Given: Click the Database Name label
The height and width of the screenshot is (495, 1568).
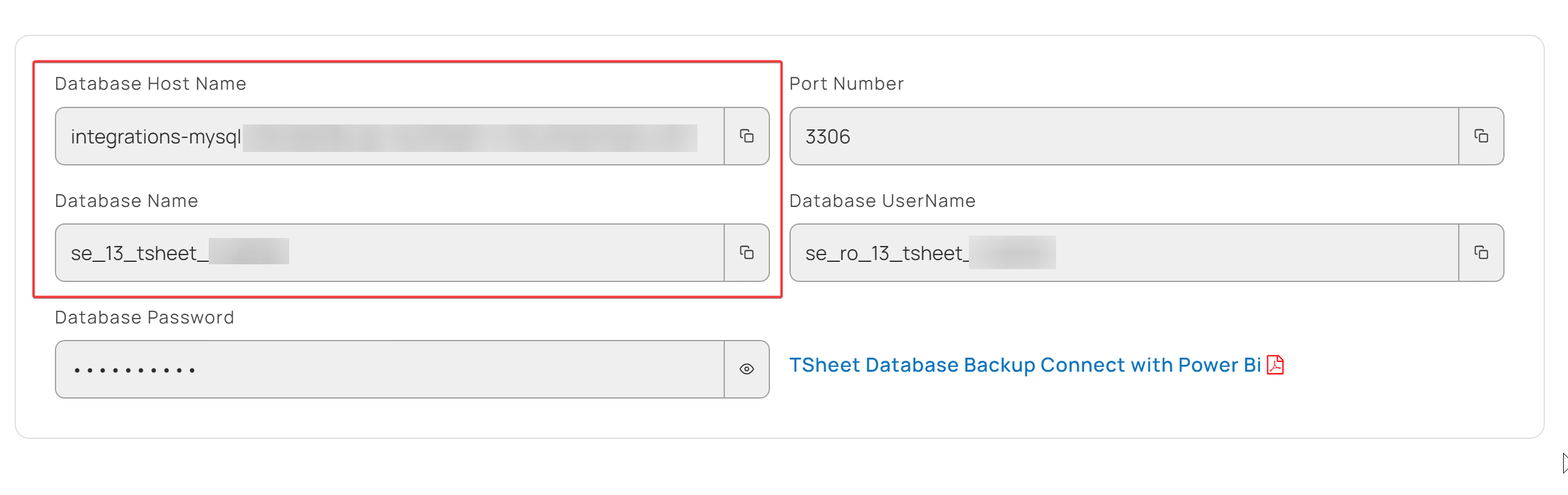Looking at the screenshot, I should point(126,201).
